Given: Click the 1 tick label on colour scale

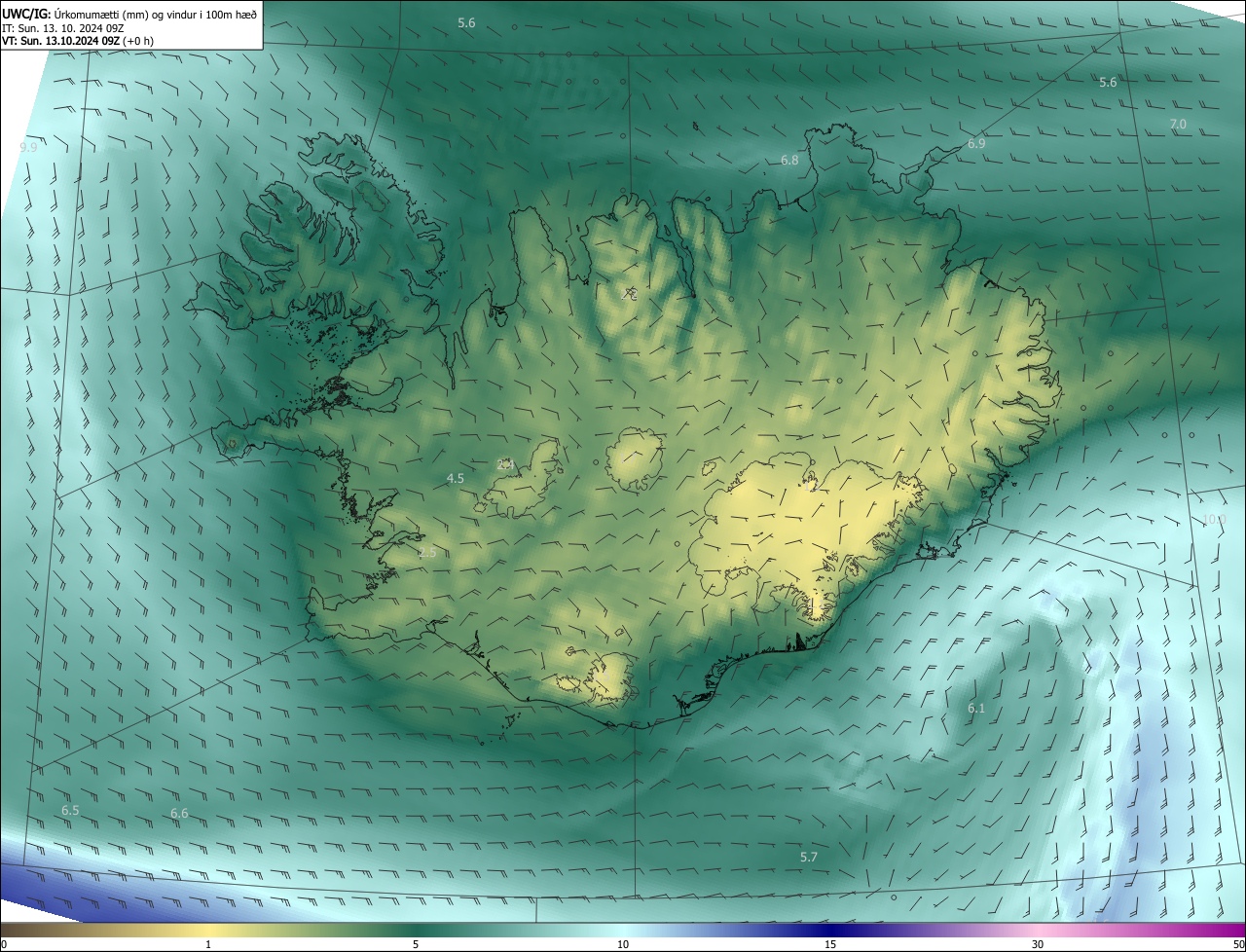Looking at the screenshot, I should [x=207, y=945].
